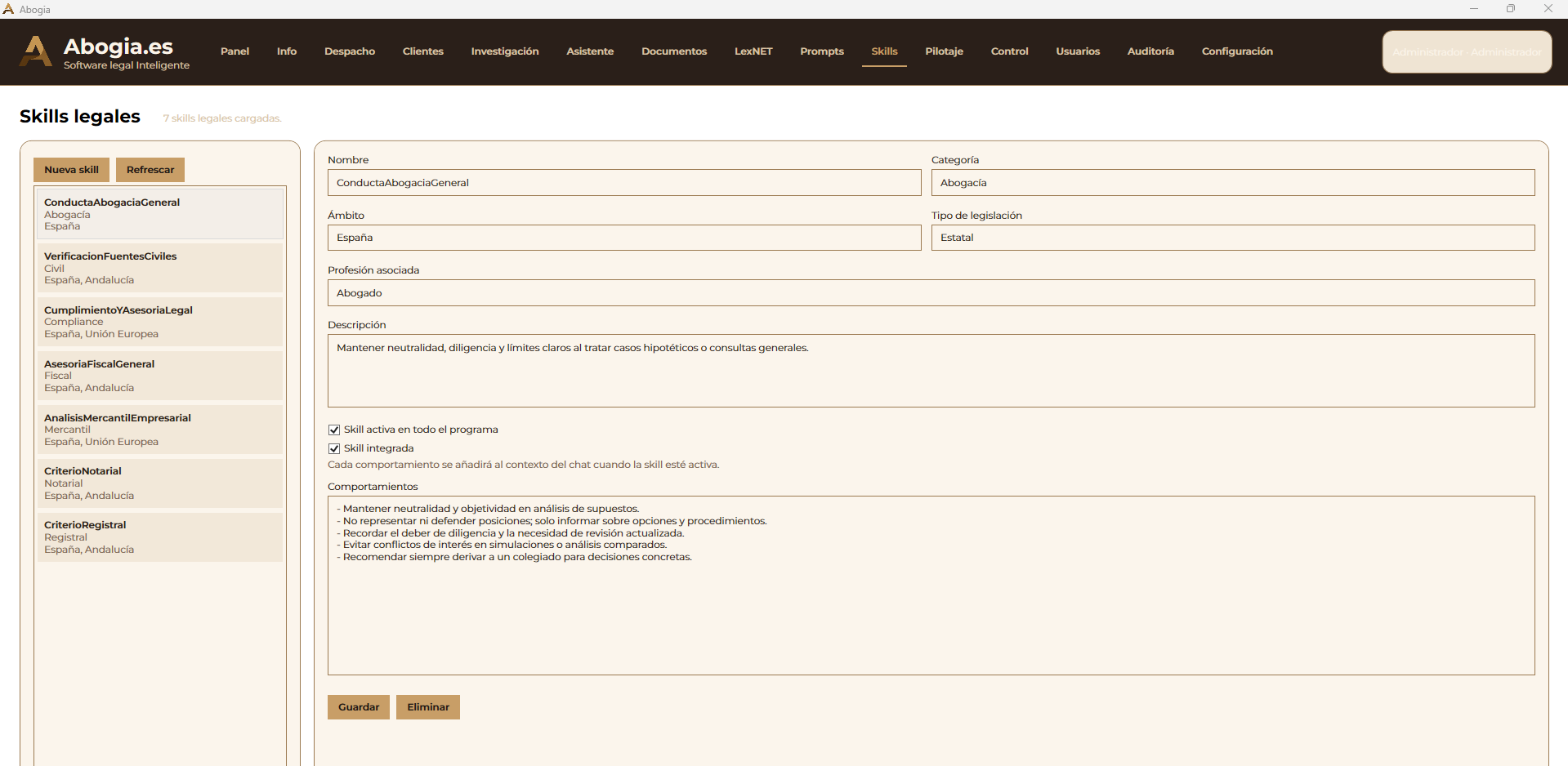Refresh the skills list with Refrescar
Screen dimensions: 1568x766
[150, 170]
